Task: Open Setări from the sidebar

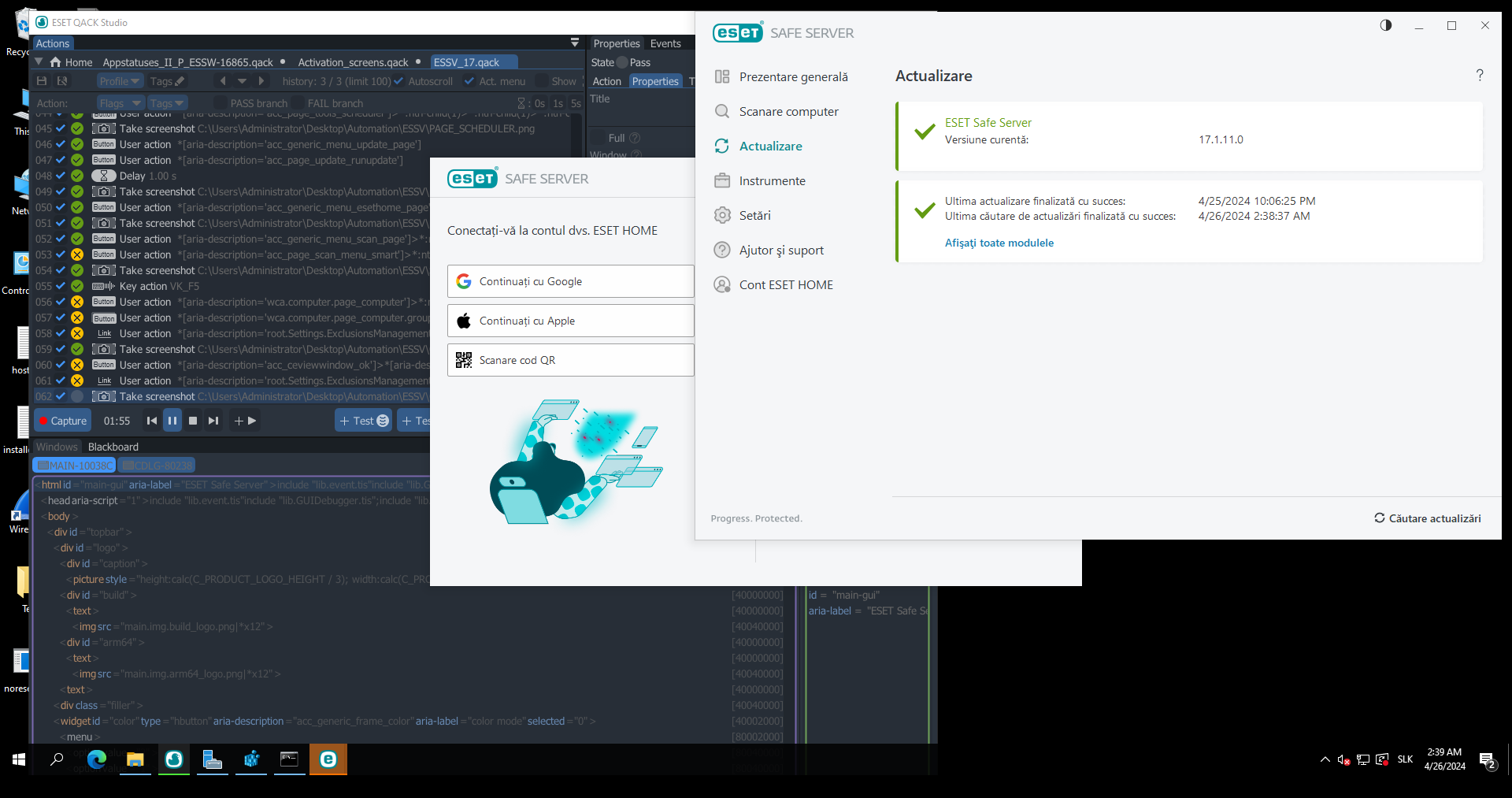Action: point(754,215)
